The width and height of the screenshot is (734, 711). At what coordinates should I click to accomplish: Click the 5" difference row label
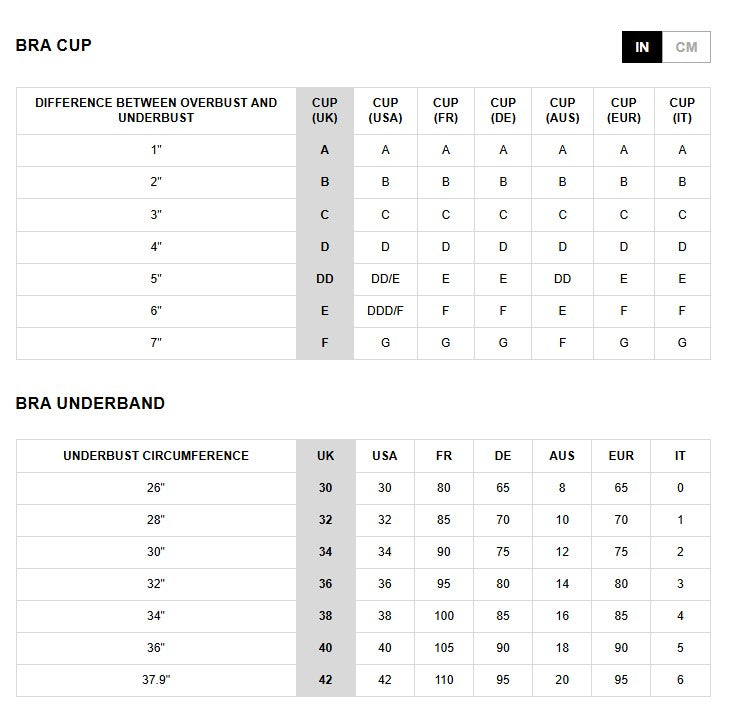coord(156,279)
